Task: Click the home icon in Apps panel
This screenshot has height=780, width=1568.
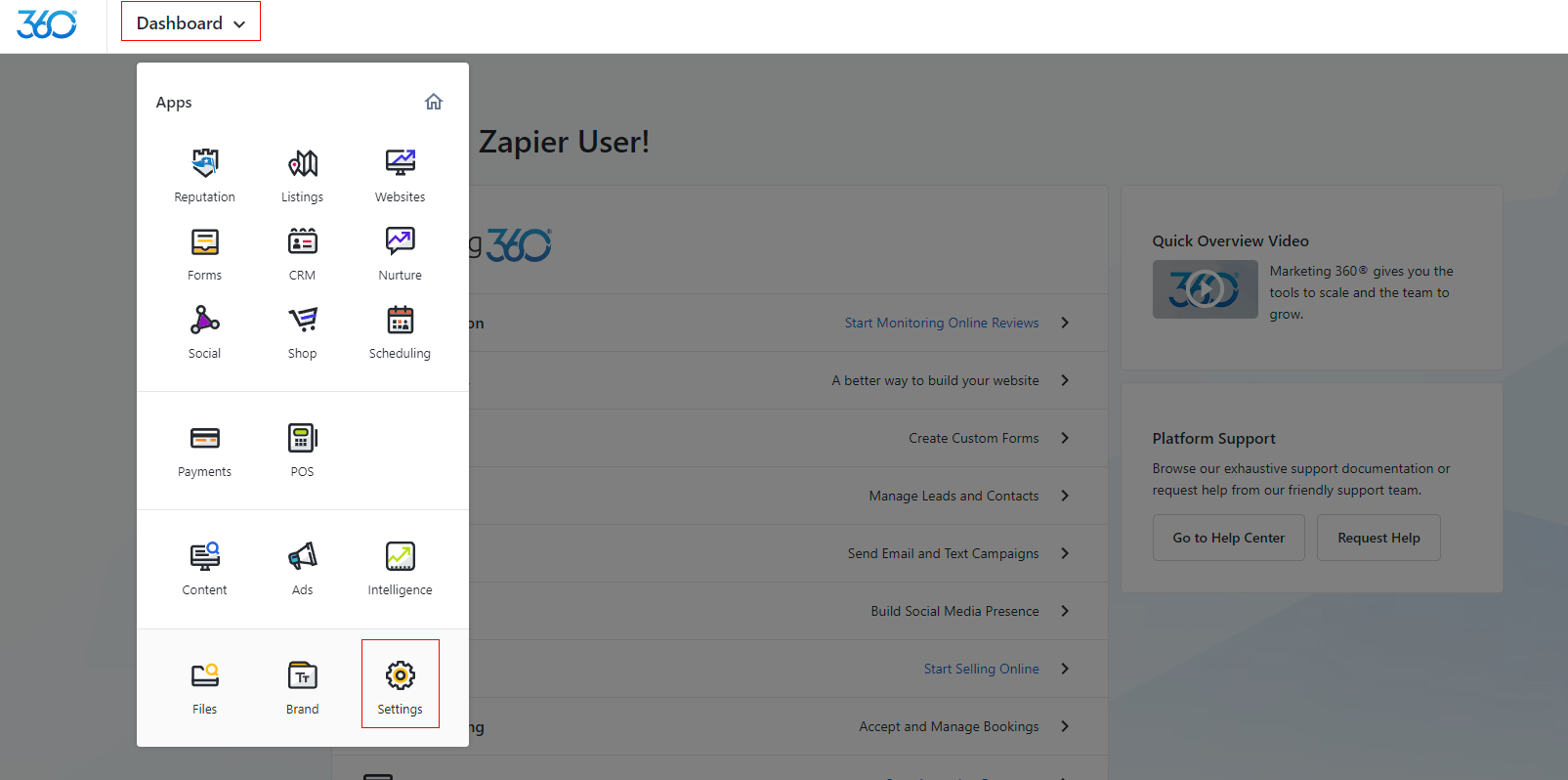Action: click(434, 102)
